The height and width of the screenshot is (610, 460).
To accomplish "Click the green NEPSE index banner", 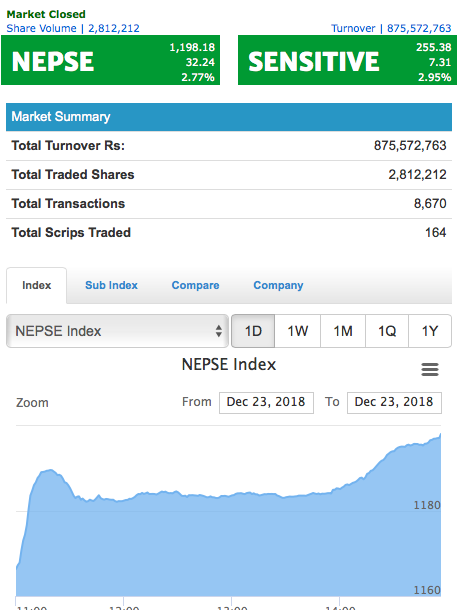I will pyautogui.click(x=111, y=60).
